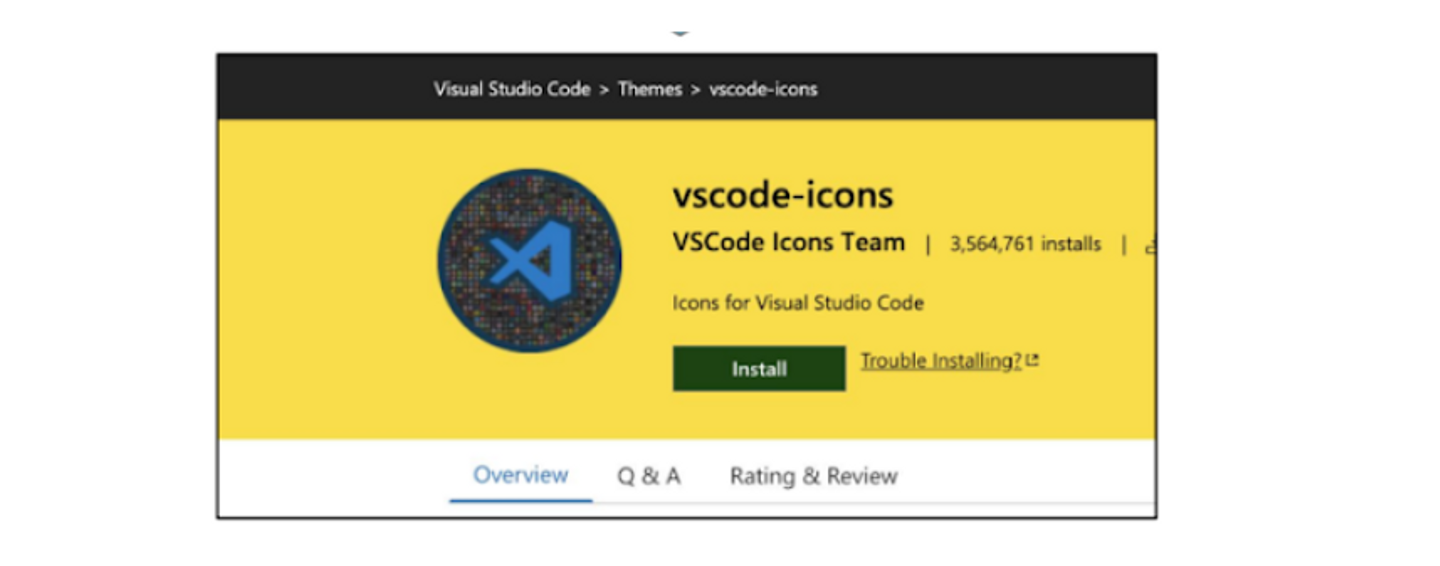The image size is (1440, 566).
Task: Open Visual Studio Code breadcrumb link
Action: coord(511,89)
